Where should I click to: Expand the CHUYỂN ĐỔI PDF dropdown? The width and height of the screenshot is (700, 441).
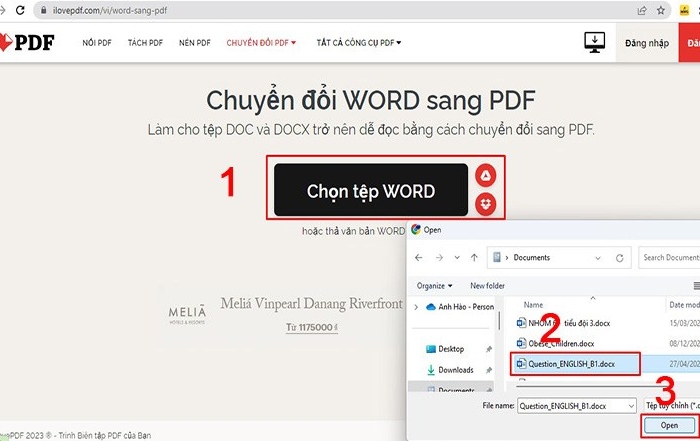pyautogui.click(x=261, y=43)
